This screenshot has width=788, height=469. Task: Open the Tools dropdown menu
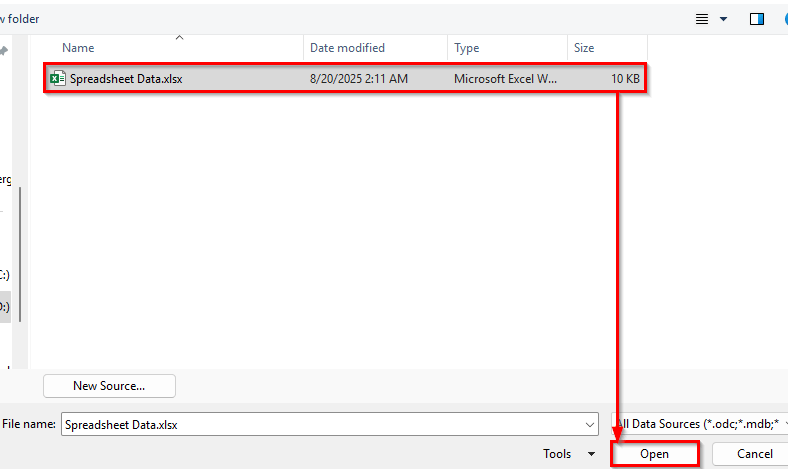coord(566,454)
